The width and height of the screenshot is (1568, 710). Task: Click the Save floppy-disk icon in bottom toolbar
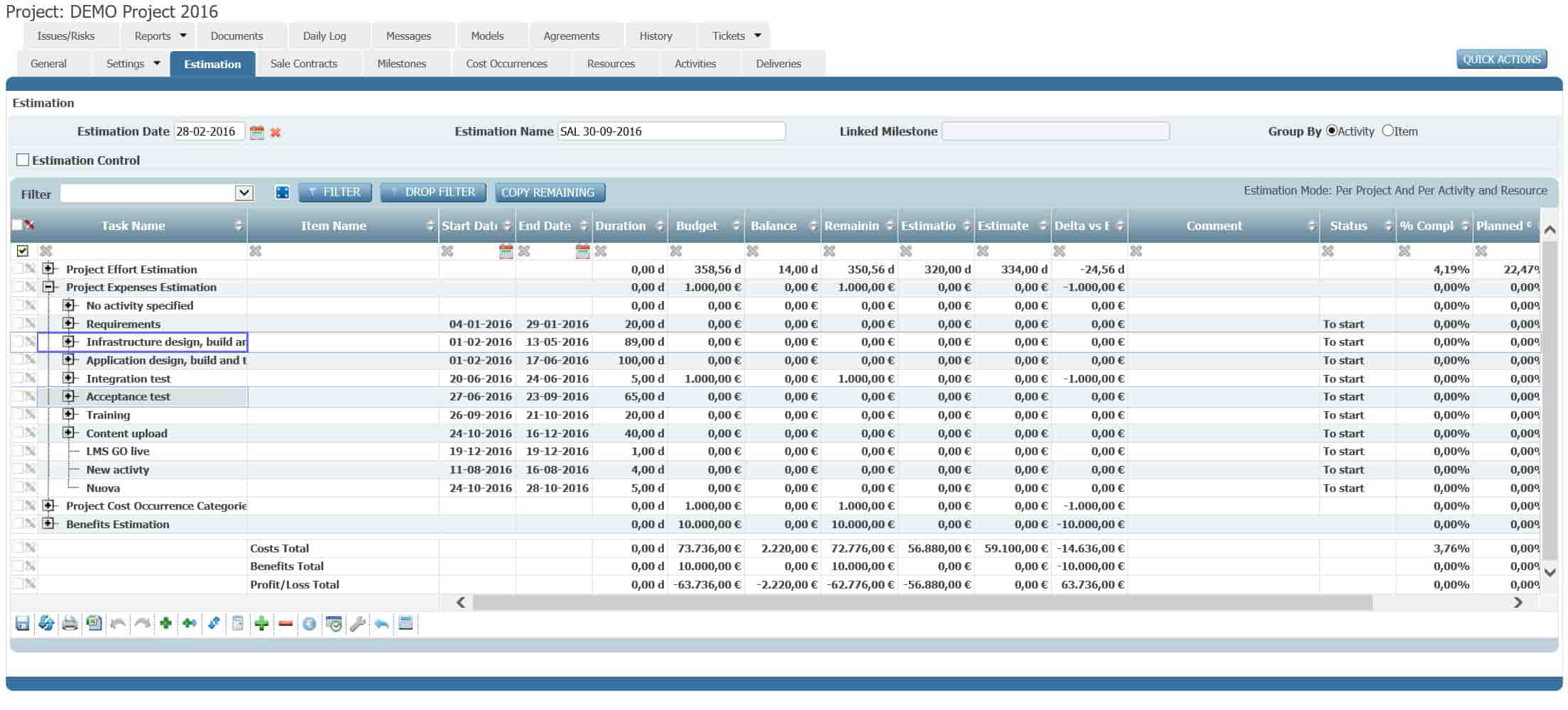(x=22, y=623)
